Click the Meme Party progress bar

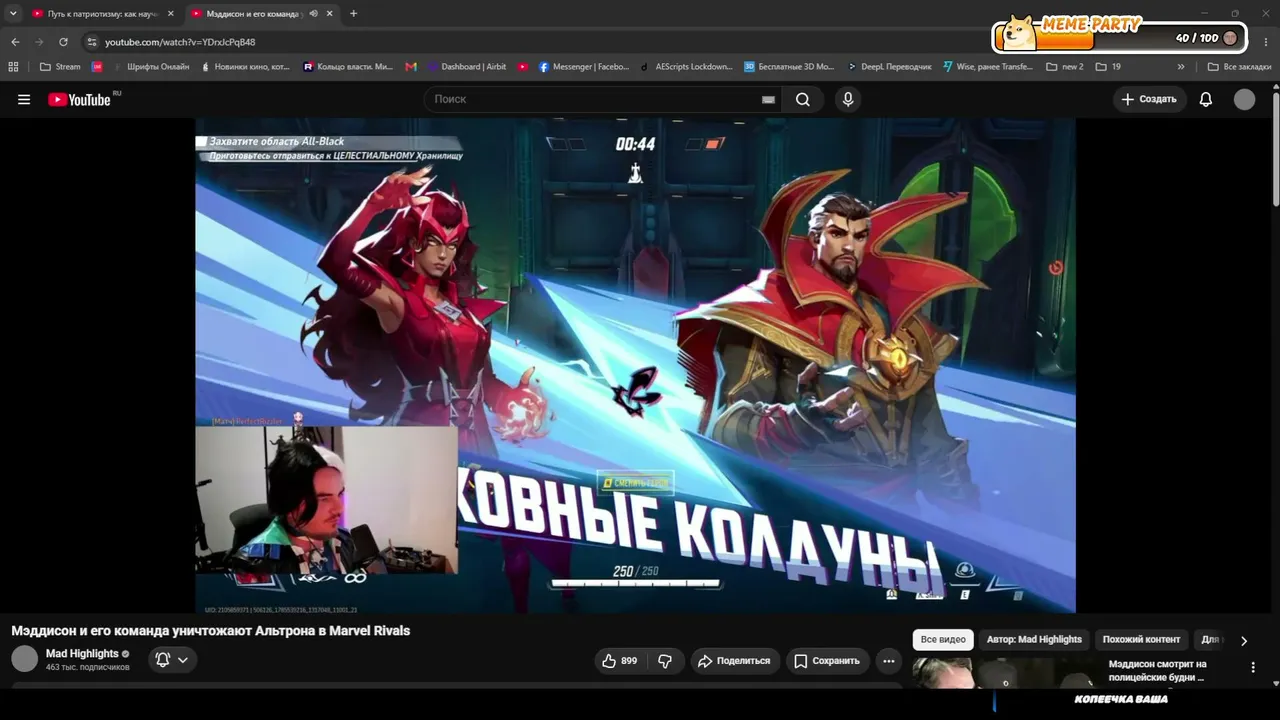click(x=1120, y=38)
